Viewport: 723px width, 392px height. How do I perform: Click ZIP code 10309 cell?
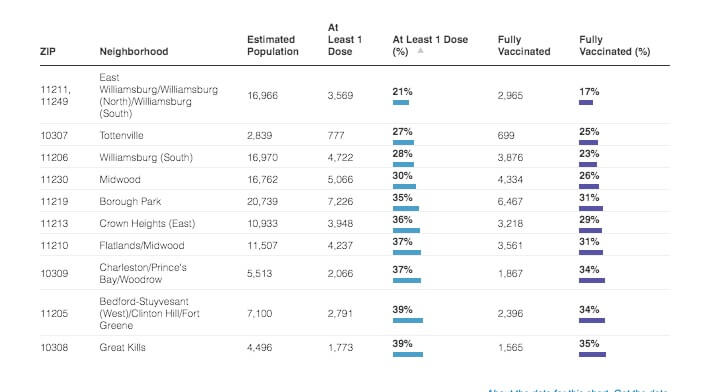pos(54,273)
